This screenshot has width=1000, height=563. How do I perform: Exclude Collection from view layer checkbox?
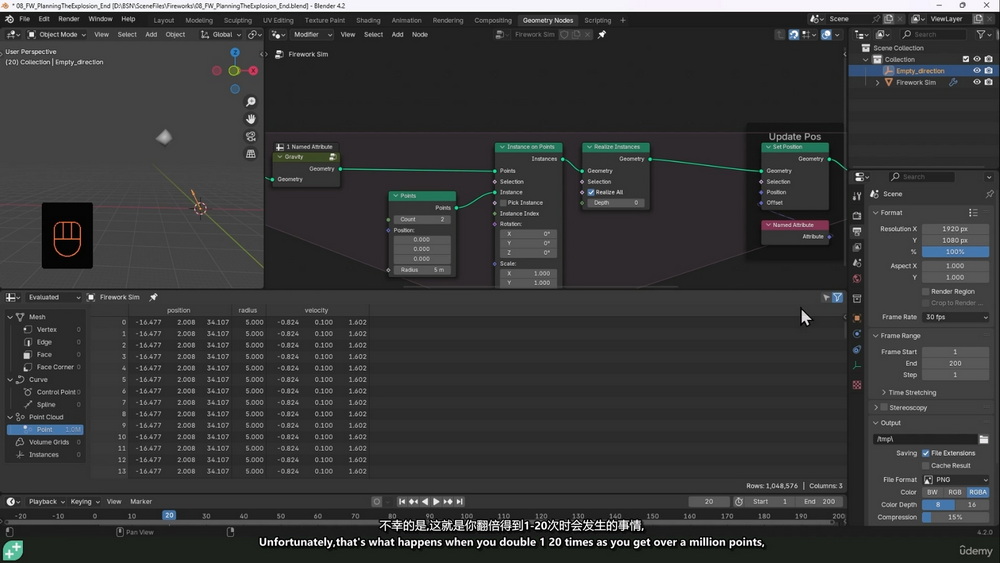pos(966,59)
